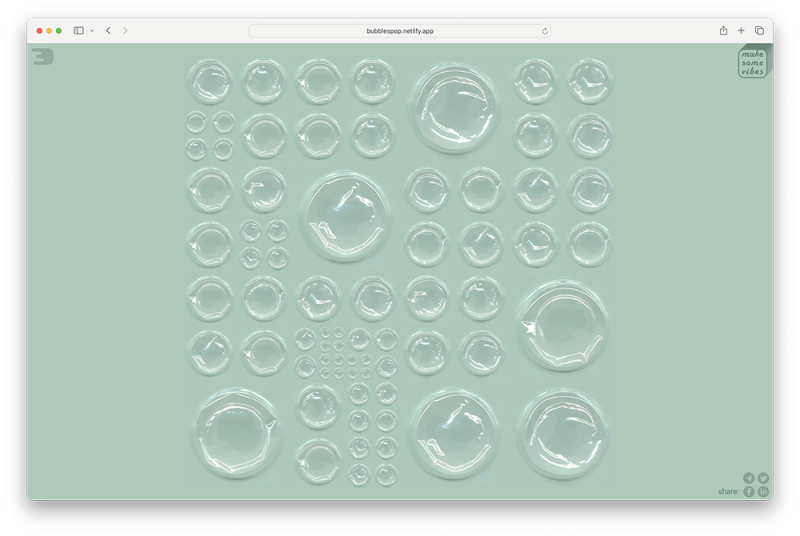The width and height of the screenshot is (800, 536).
Task: Expand the sidebar dropdown chevron
Action: click(x=92, y=31)
